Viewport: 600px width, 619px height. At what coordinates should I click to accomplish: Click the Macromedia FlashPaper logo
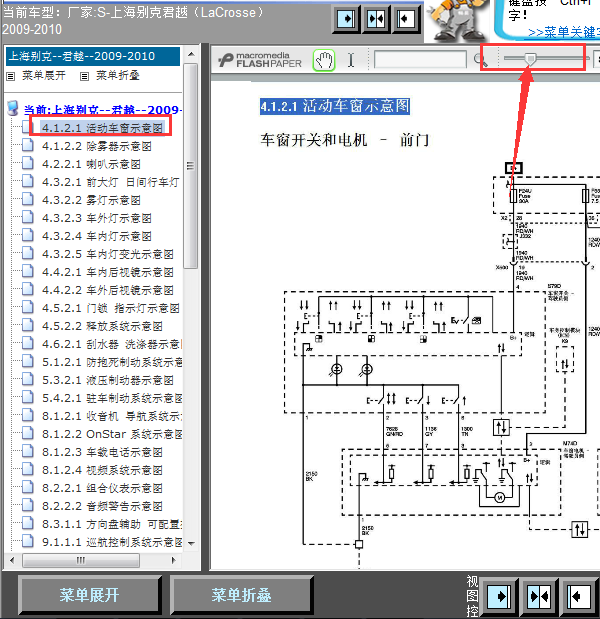(260, 60)
